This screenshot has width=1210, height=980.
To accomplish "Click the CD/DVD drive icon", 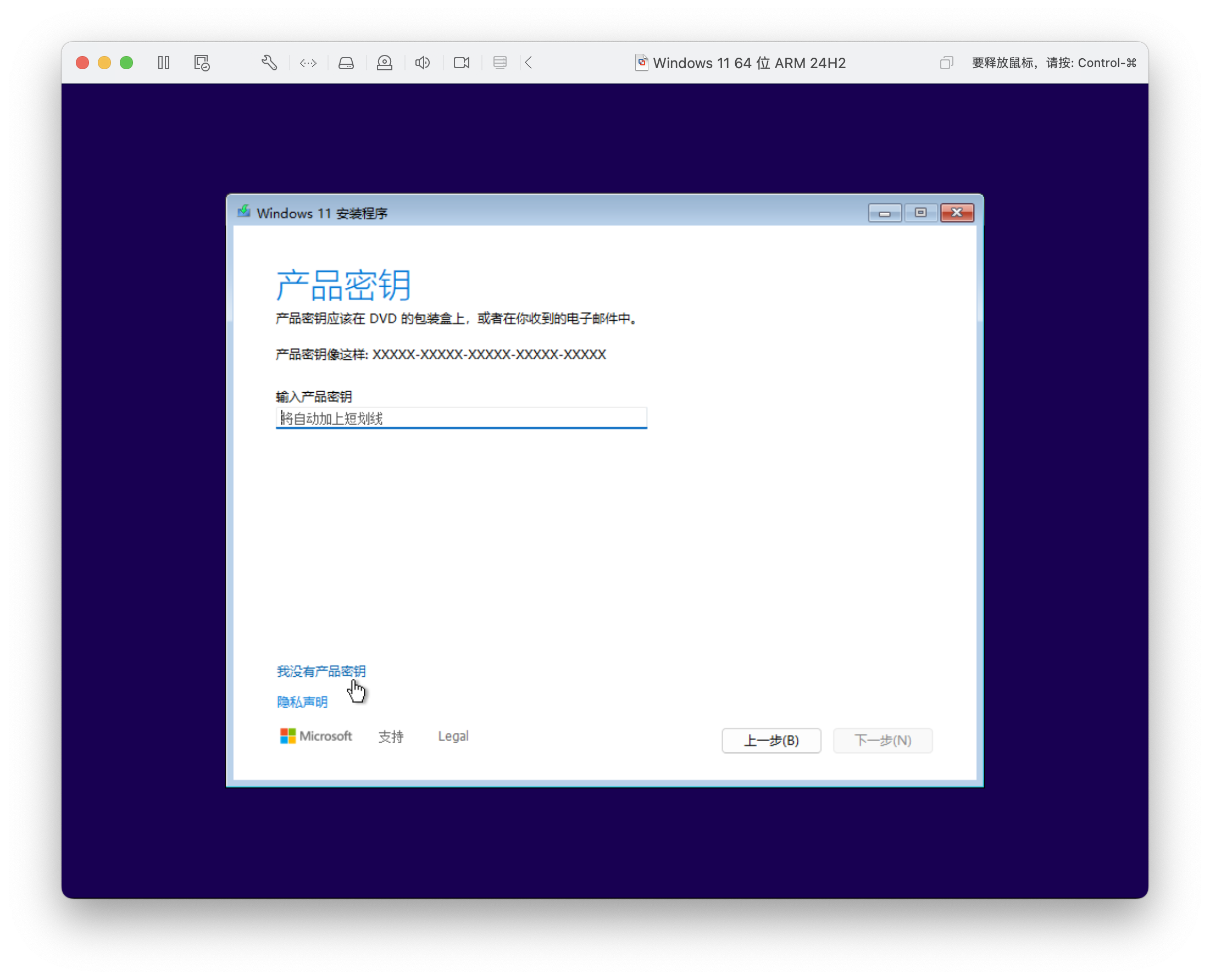I will (385, 63).
